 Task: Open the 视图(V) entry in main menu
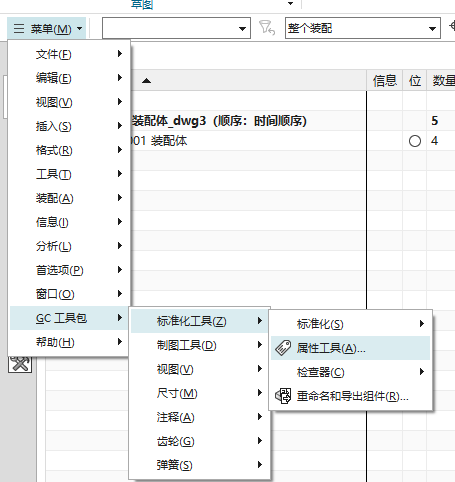pos(69,102)
